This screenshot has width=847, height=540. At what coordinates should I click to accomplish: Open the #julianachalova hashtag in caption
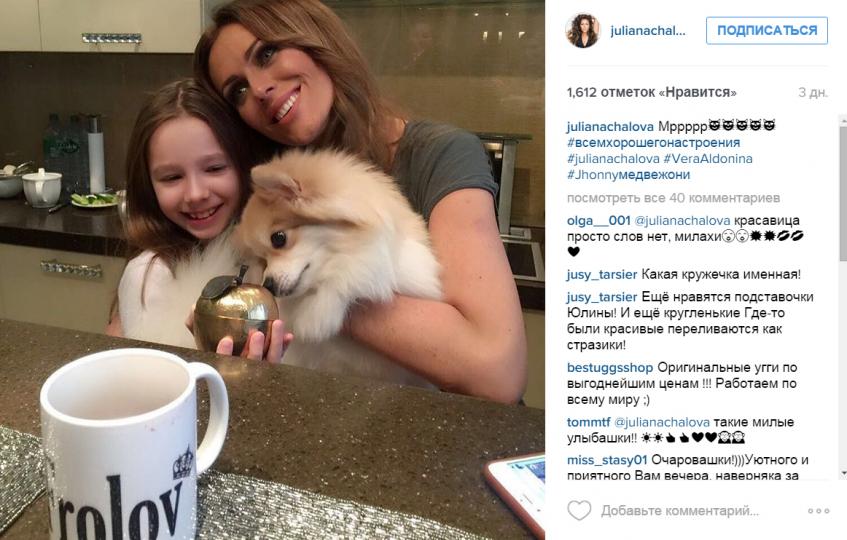[x=613, y=159]
